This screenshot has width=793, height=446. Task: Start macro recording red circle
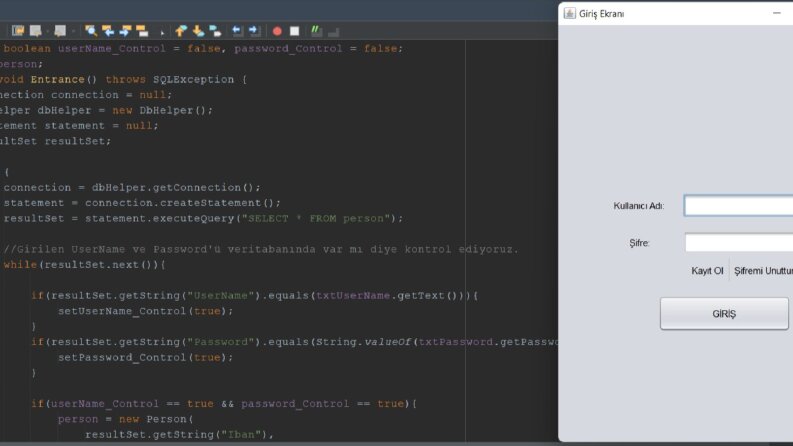tap(277, 31)
